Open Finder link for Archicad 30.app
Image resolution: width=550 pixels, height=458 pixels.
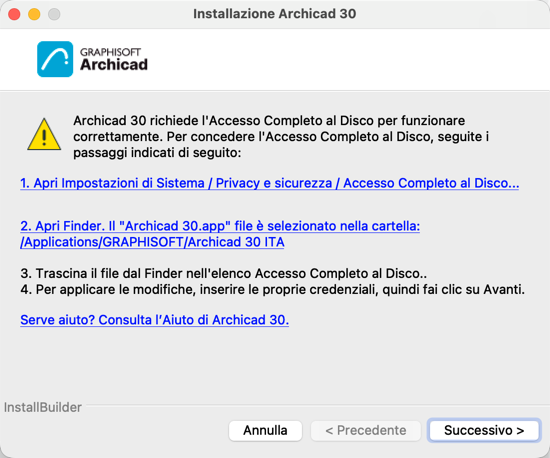point(220,234)
